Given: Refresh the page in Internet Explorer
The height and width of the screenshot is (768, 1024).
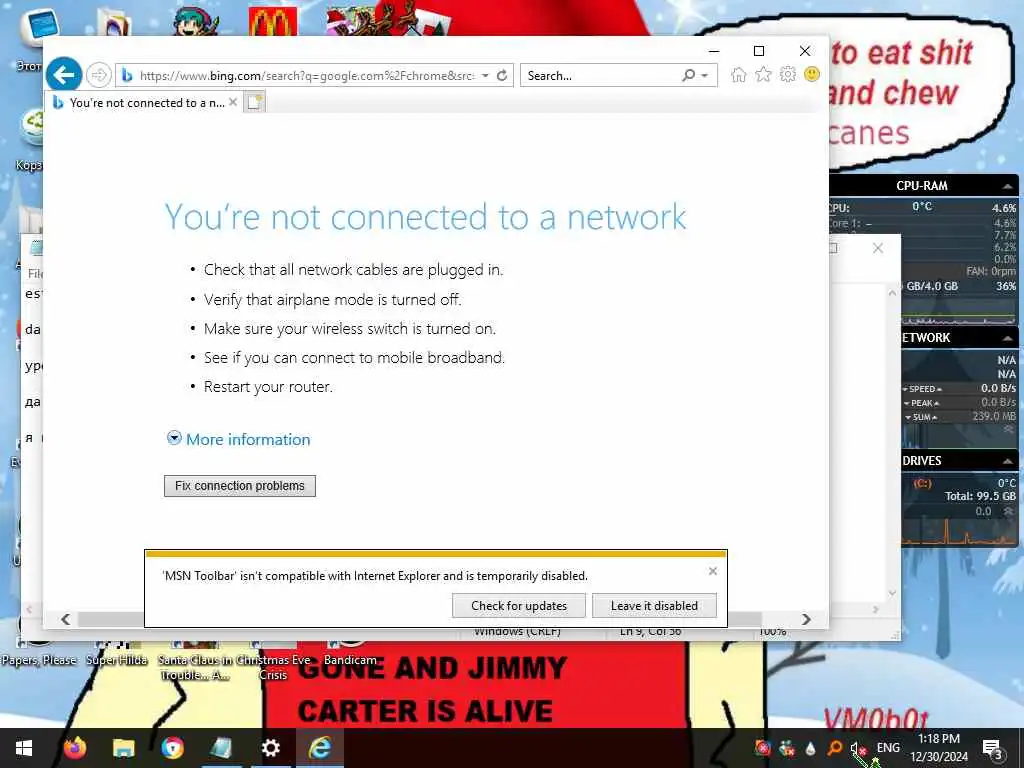Looking at the screenshot, I should 502,76.
